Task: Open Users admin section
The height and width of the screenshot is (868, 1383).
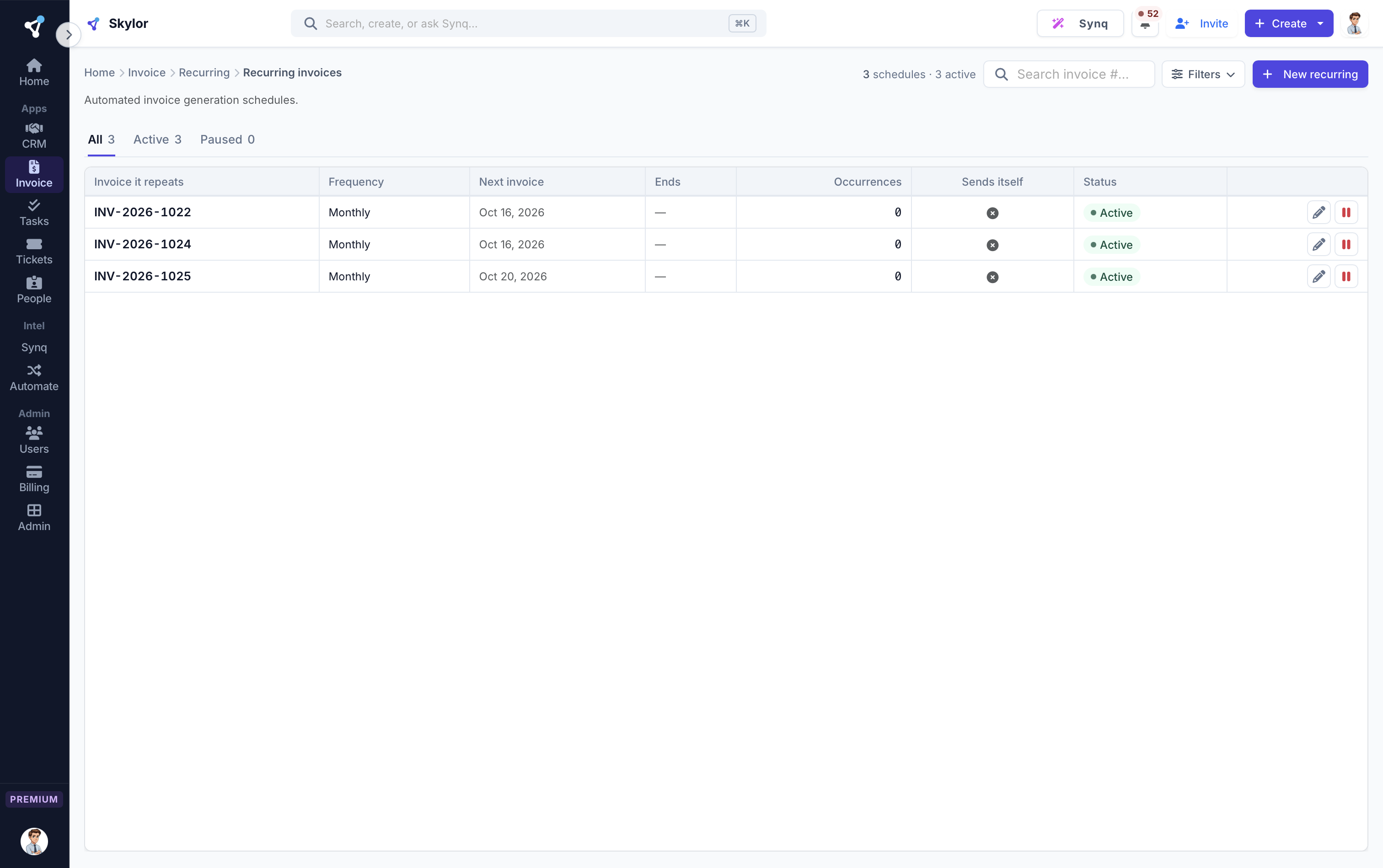Action: 34,441
